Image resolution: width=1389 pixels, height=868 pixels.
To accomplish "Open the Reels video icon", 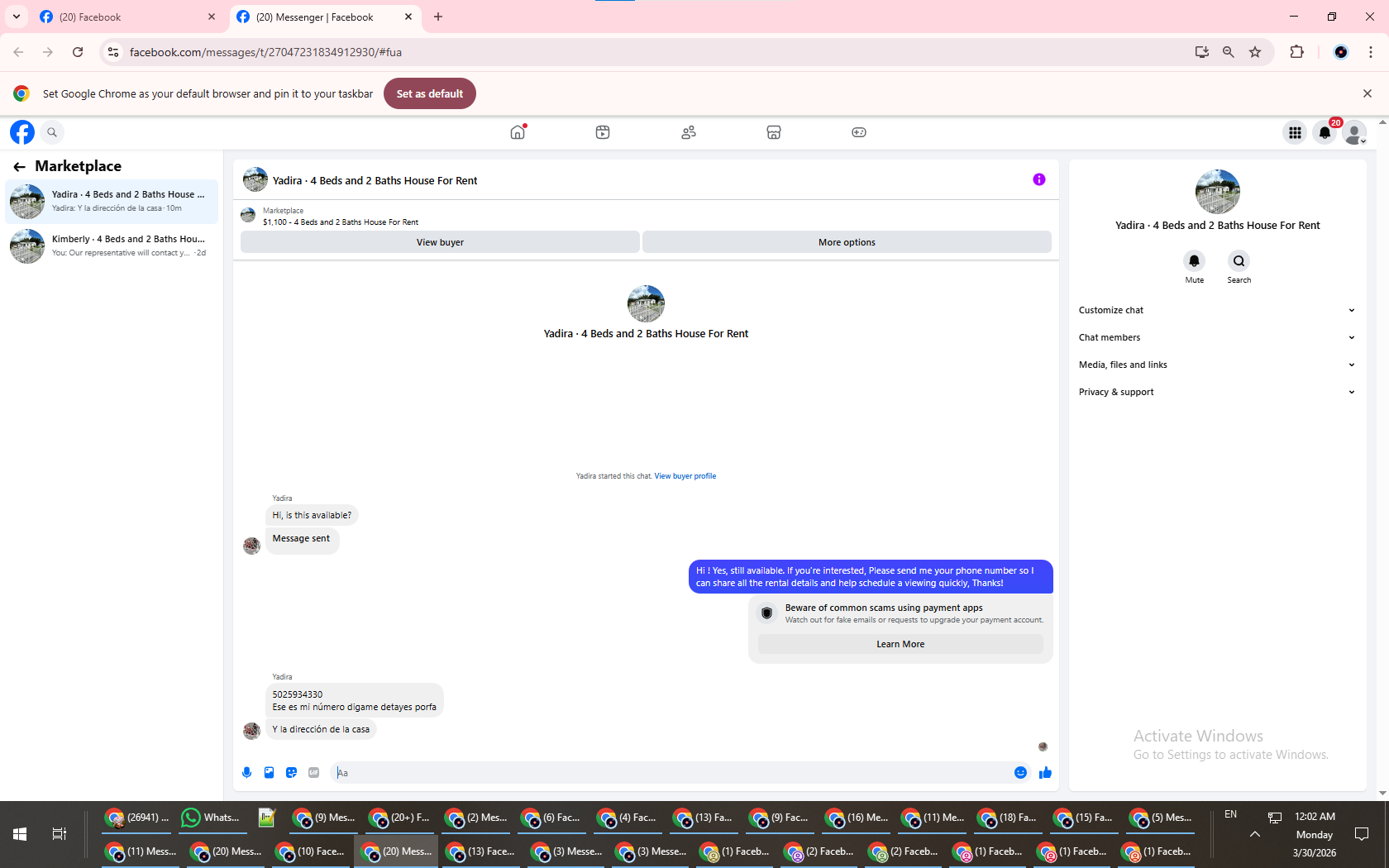I will pos(603,132).
